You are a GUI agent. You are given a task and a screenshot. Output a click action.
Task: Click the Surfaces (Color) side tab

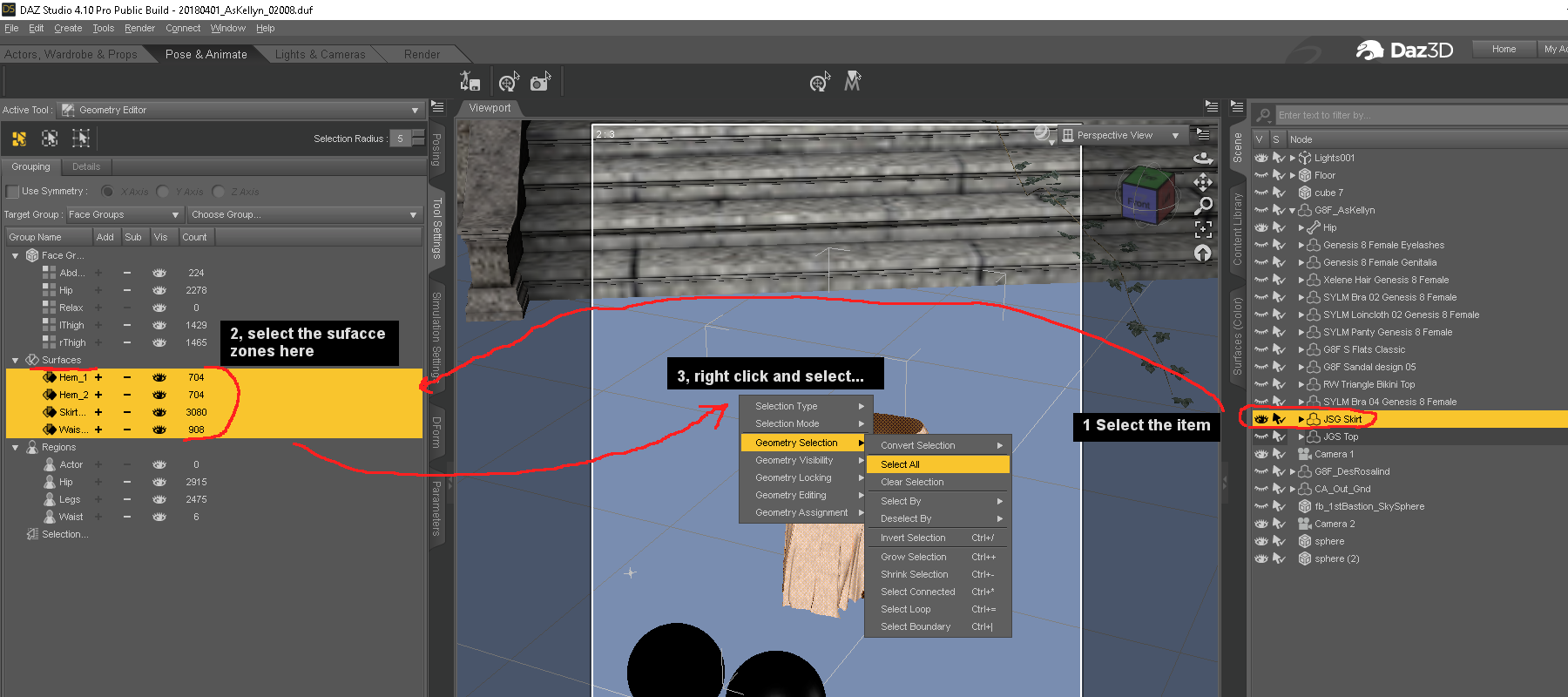pos(1237,336)
